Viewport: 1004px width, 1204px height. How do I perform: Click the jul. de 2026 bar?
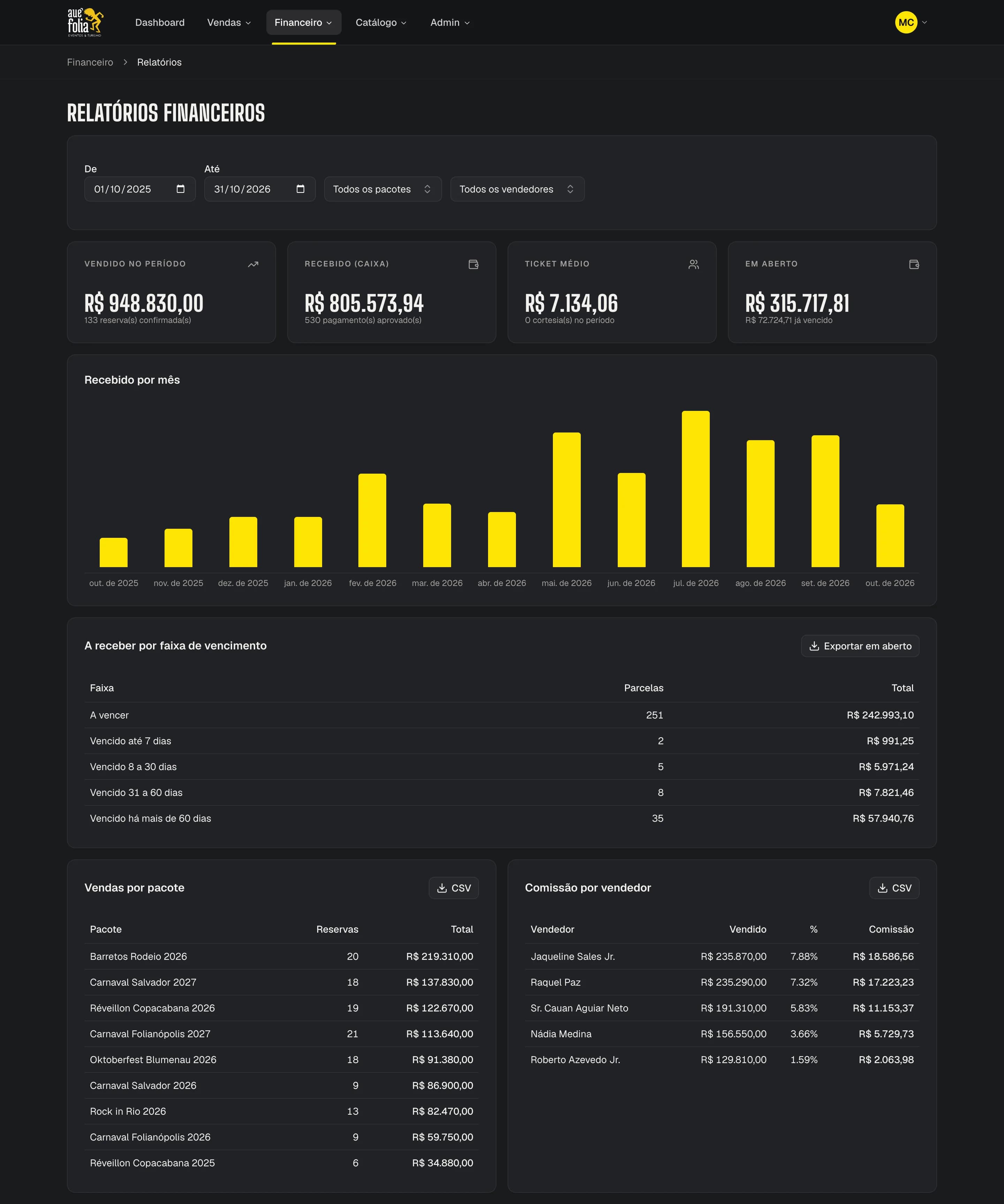pyautogui.click(x=696, y=489)
